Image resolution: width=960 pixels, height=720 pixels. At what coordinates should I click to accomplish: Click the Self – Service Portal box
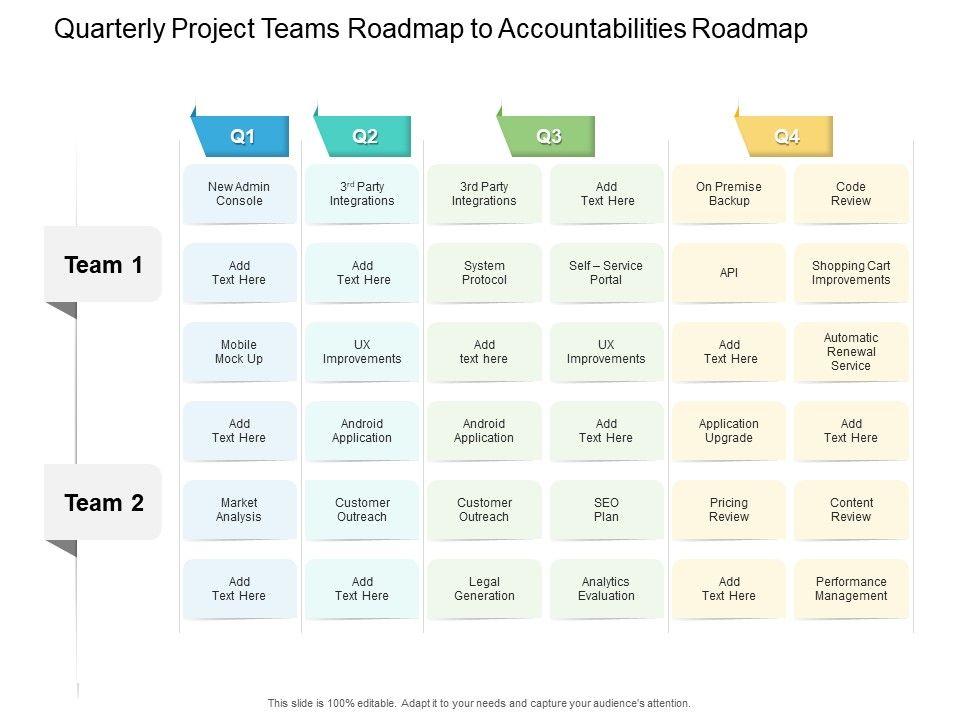point(606,273)
